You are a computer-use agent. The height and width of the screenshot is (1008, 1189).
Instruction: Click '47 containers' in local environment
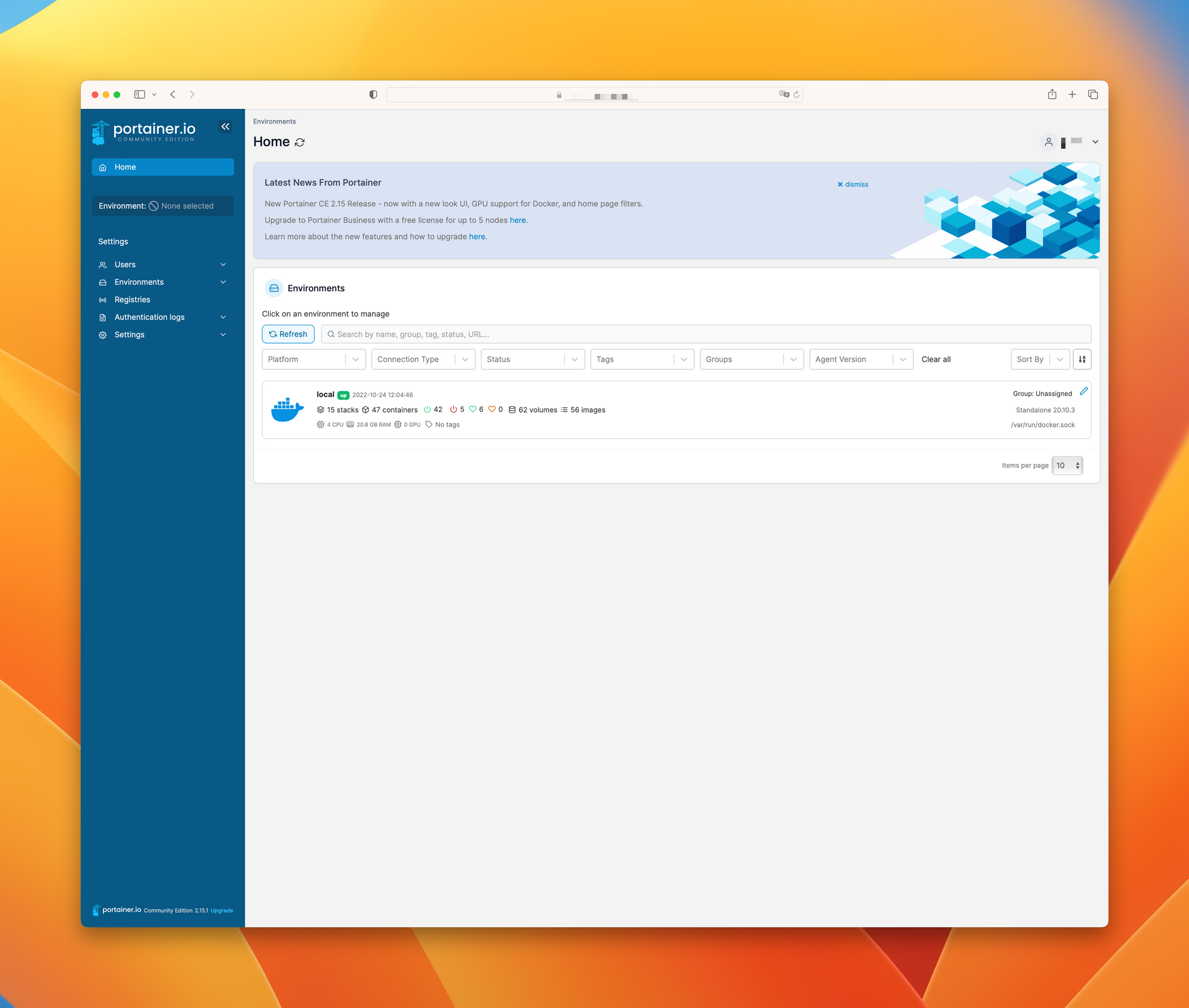(x=390, y=410)
